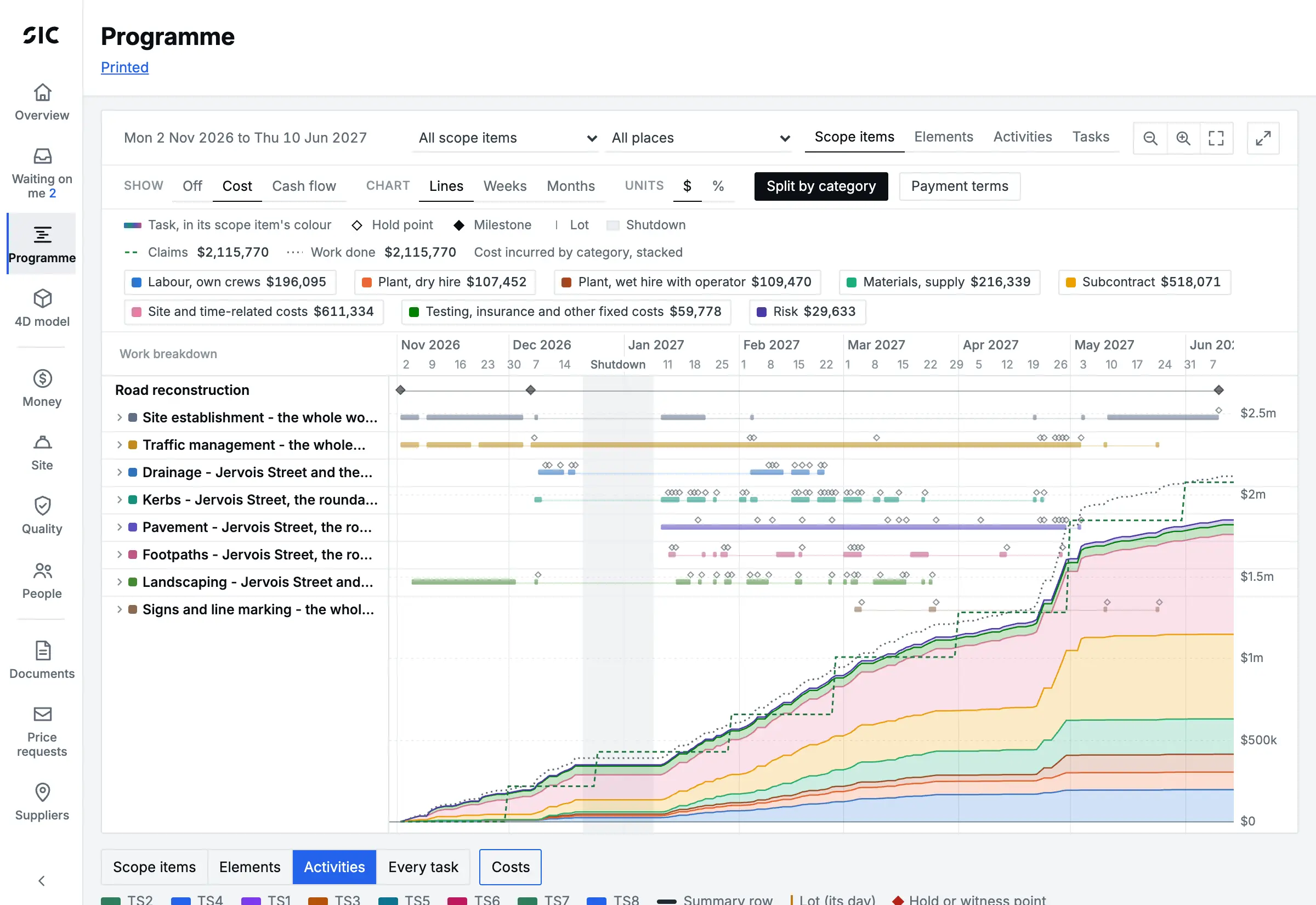Image resolution: width=1316 pixels, height=905 pixels.
Task: Set Show option to Cash flow
Action: (x=304, y=186)
